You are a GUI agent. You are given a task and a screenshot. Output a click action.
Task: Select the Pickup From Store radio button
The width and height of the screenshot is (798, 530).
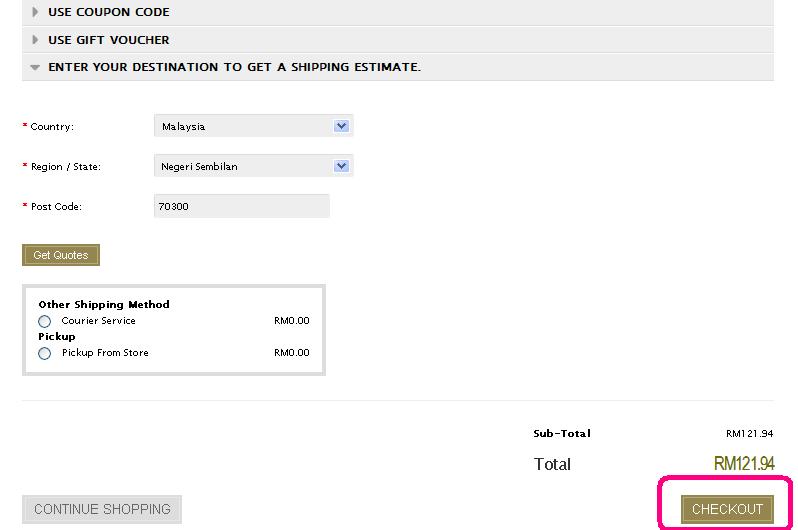coord(45,354)
